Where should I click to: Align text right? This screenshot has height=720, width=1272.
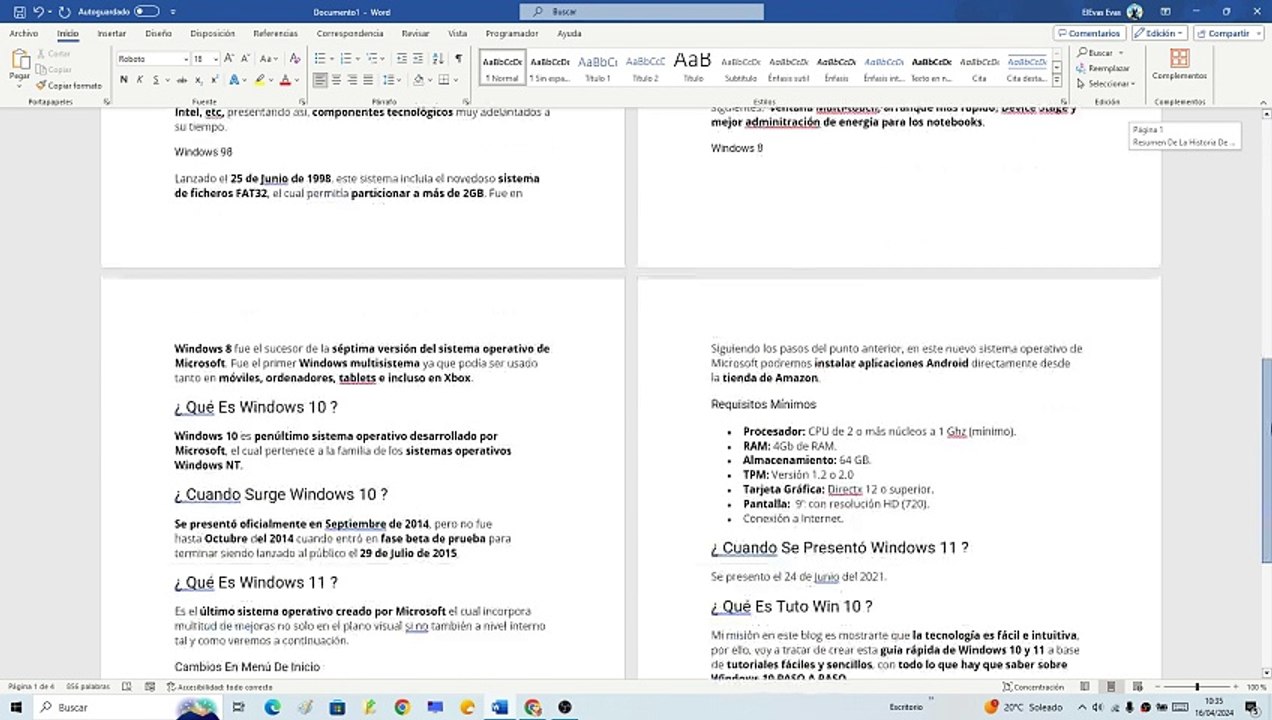click(x=352, y=80)
